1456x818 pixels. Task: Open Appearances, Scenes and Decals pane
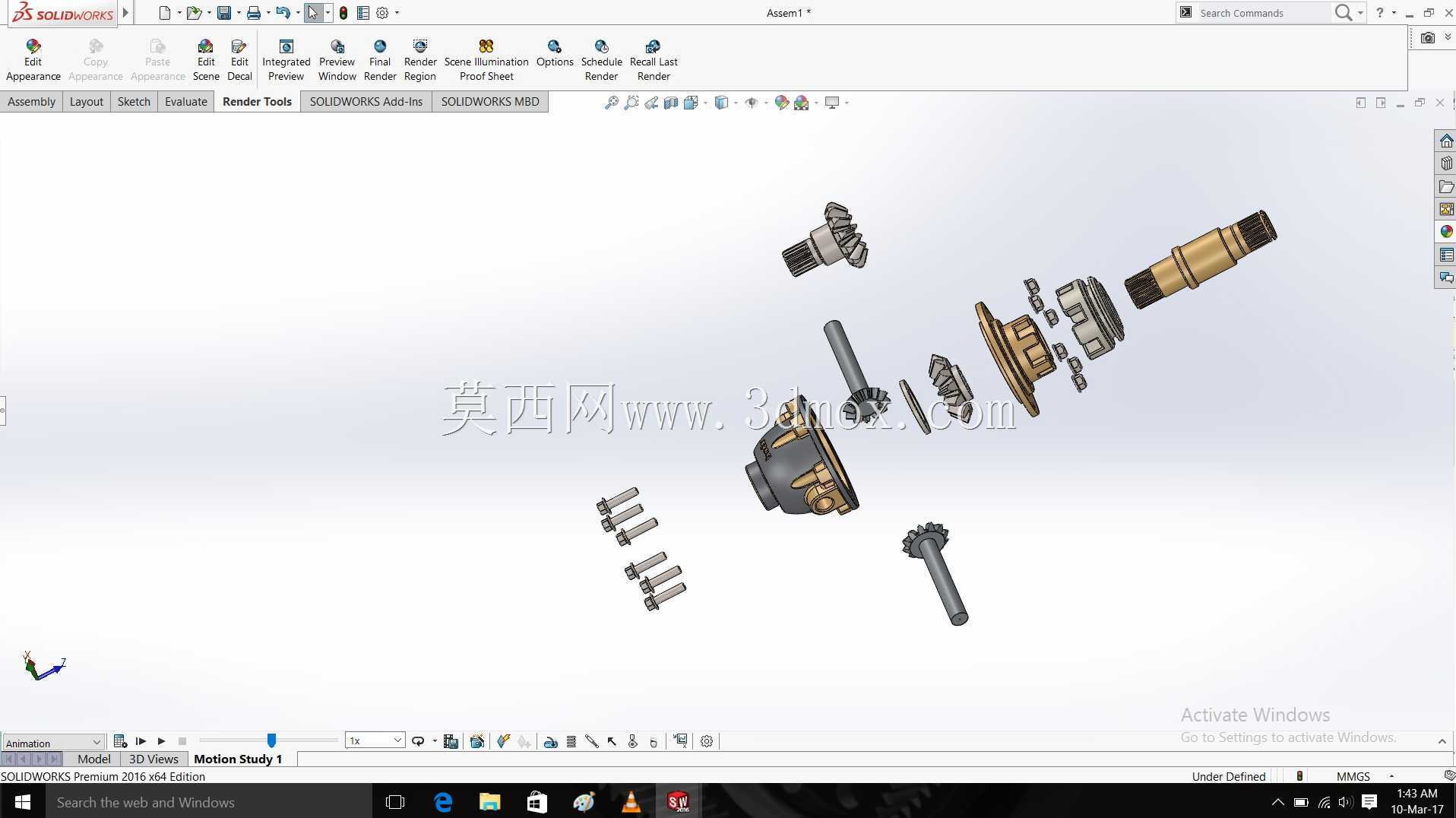[1446, 232]
